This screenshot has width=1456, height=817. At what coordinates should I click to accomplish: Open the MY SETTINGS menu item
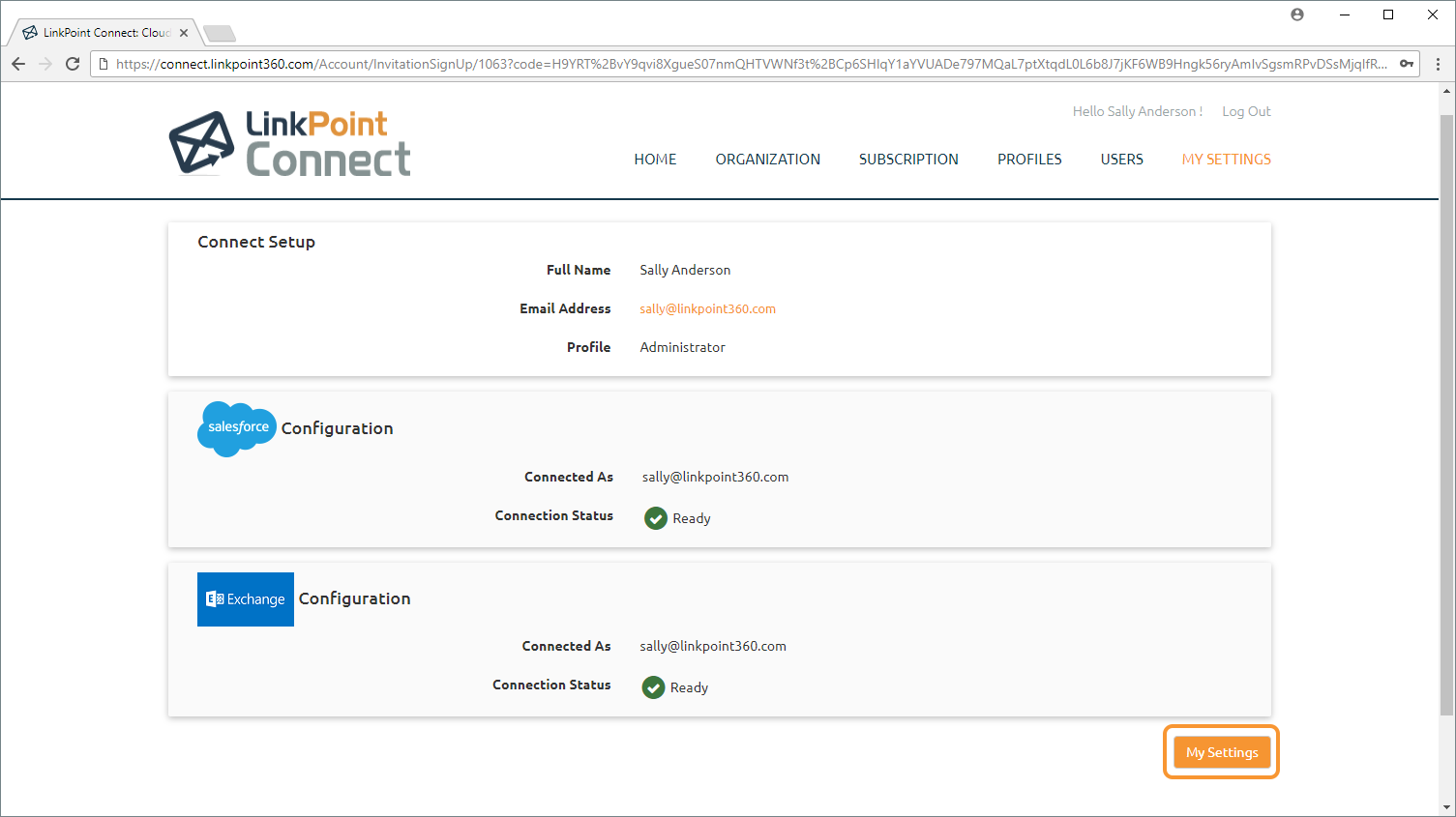(1226, 160)
